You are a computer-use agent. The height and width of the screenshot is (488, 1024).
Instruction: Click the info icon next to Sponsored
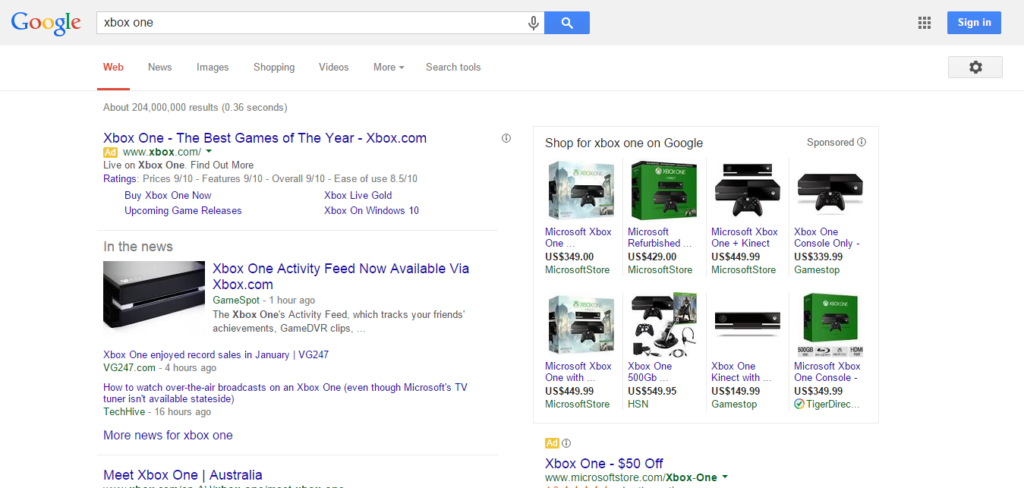pyautogui.click(x=862, y=143)
